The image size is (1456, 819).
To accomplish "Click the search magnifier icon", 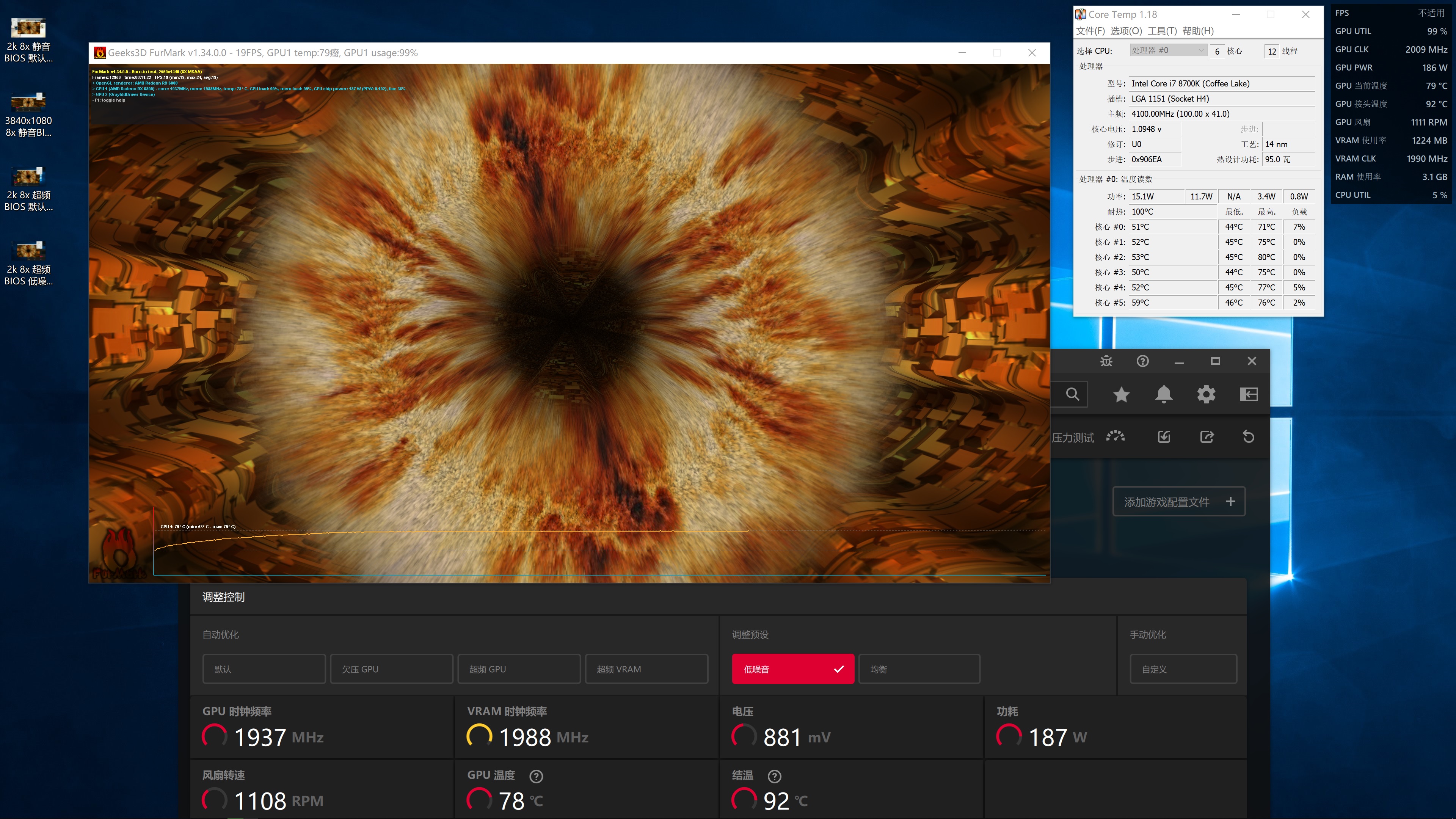I will (x=1072, y=394).
